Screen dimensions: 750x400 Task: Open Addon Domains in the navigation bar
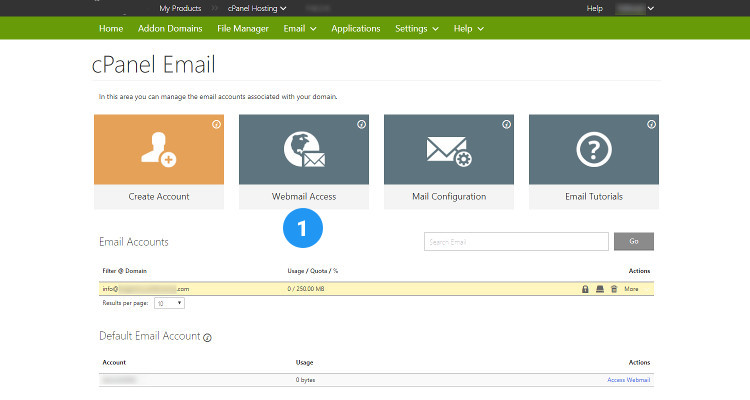click(x=170, y=29)
